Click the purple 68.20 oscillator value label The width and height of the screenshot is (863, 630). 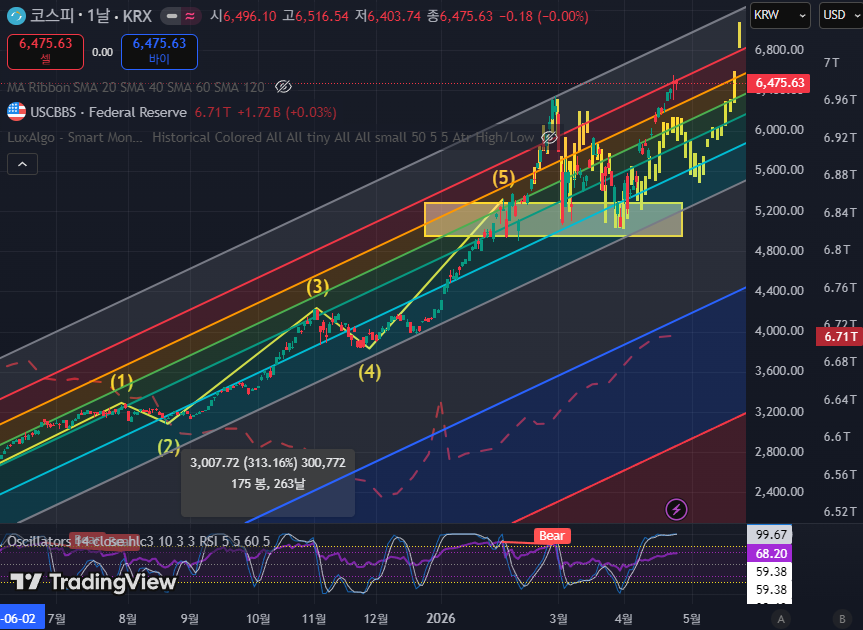(x=769, y=554)
